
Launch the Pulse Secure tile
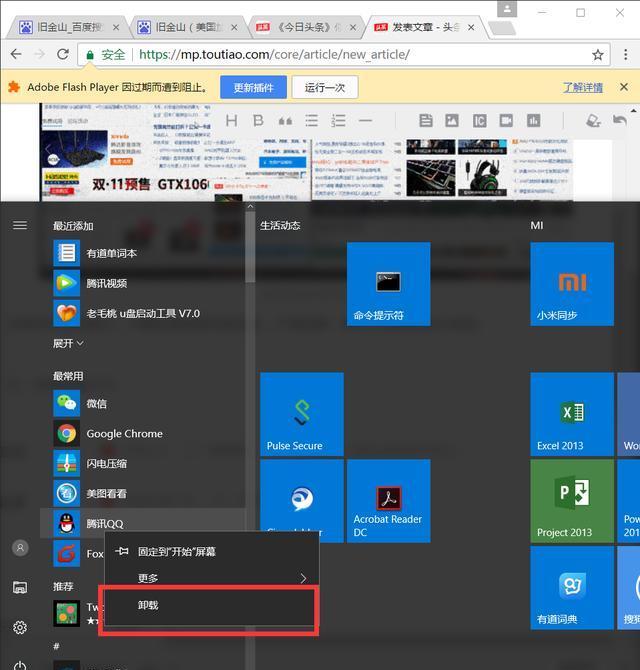click(302, 414)
